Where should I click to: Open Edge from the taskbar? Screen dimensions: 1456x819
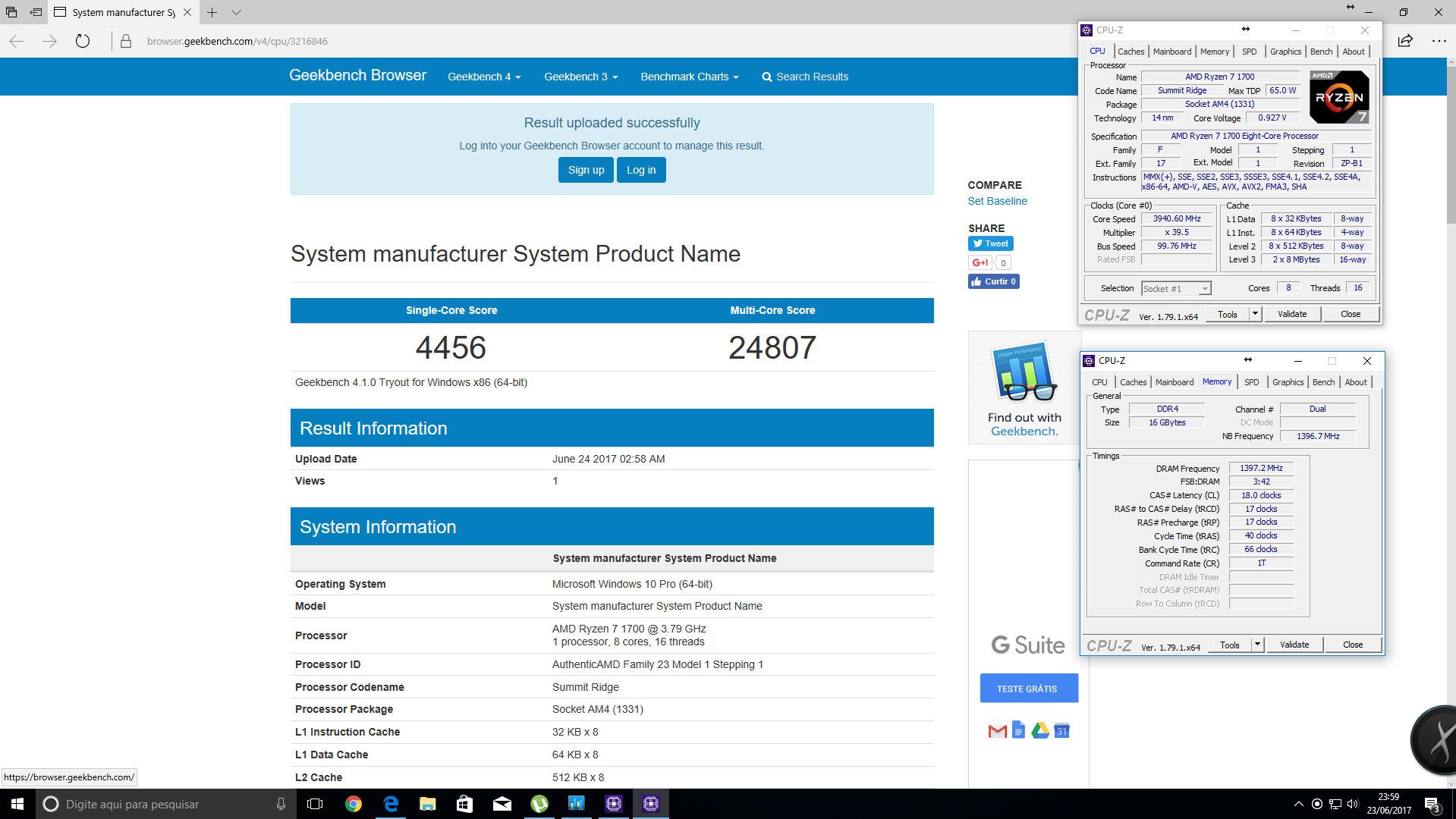(x=391, y=804)
